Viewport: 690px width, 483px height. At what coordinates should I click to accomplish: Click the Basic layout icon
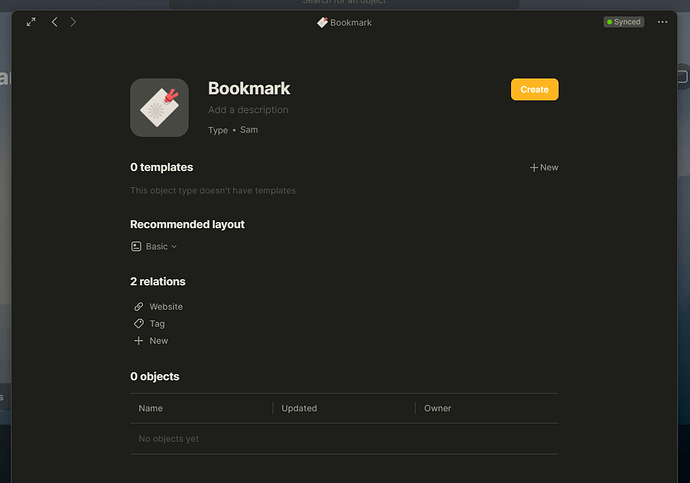coord(136,246)
